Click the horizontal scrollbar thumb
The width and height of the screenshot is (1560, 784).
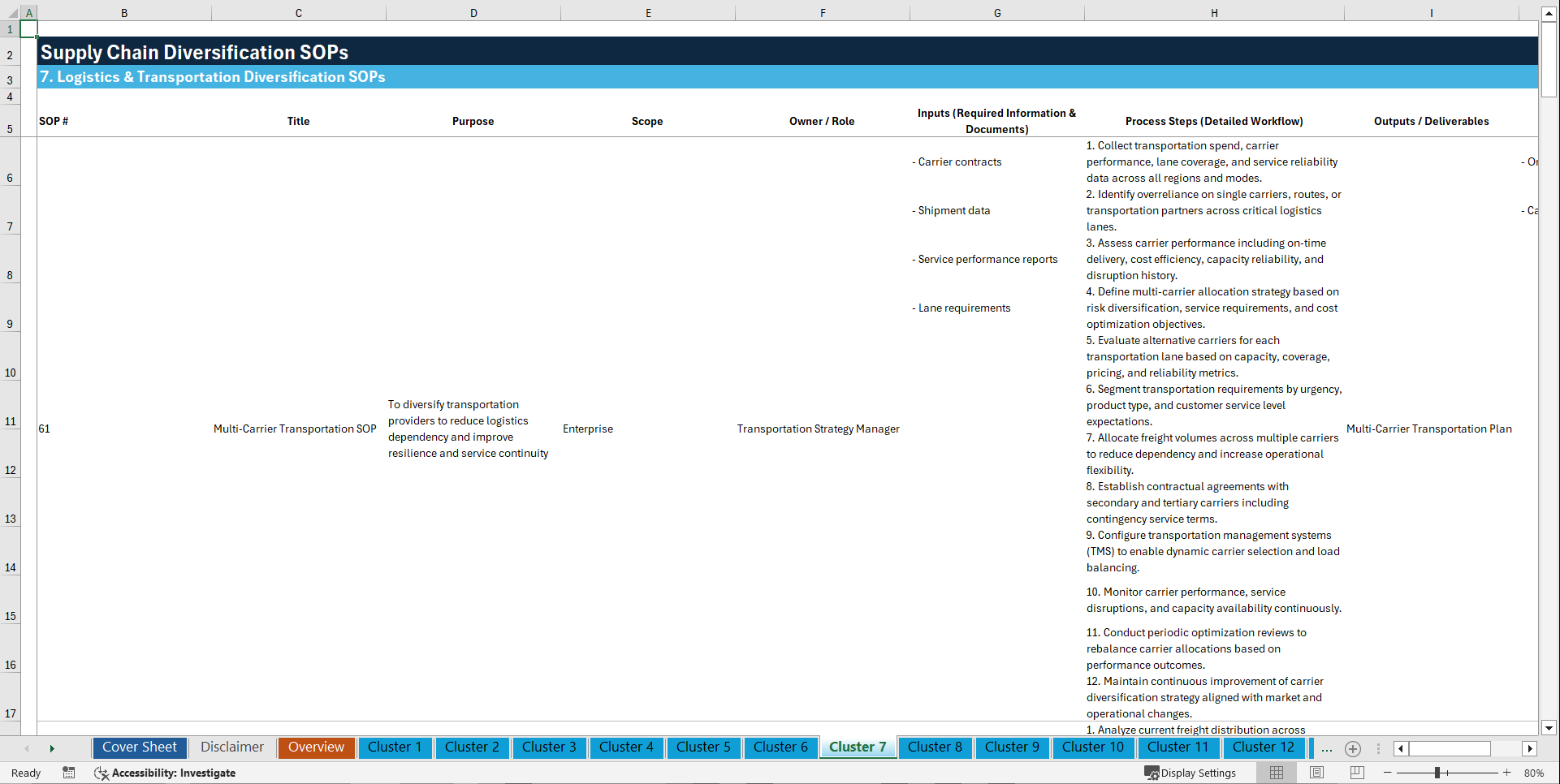coord(1450,748)
